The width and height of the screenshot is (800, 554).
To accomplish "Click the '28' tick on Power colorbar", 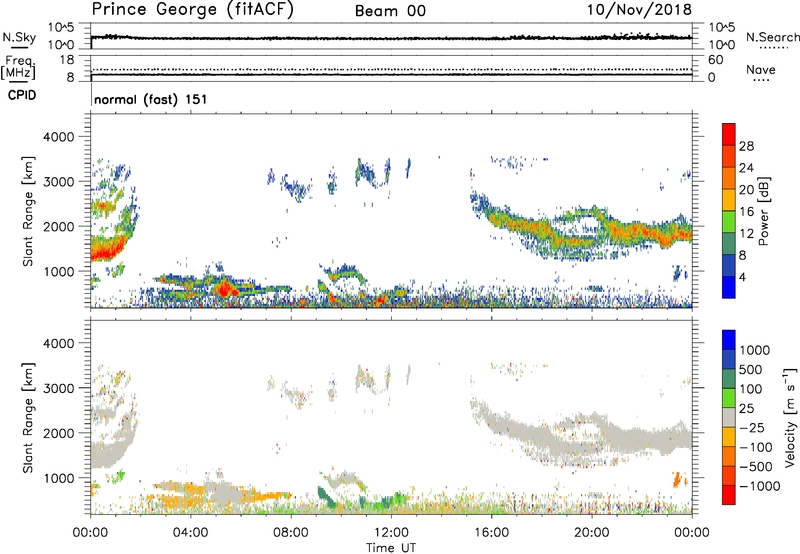I will coord(746,146).
